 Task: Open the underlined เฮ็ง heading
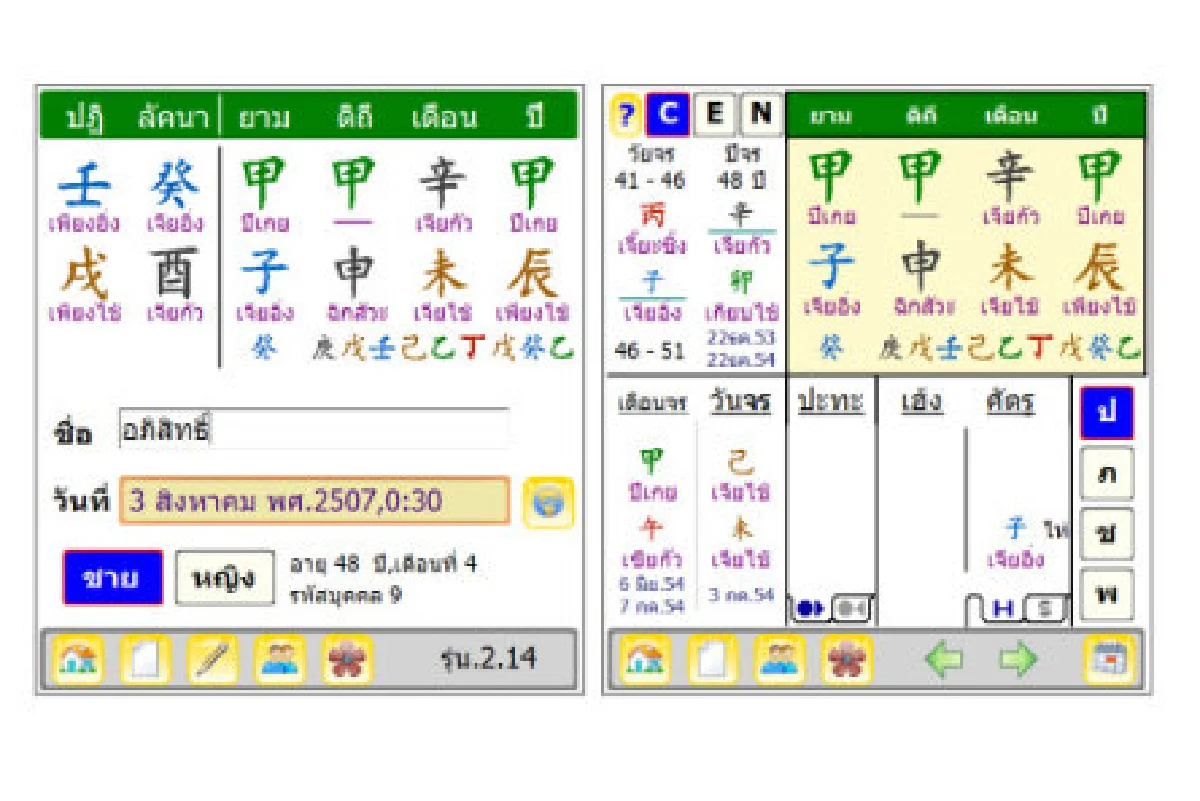(x=921, y=402)
